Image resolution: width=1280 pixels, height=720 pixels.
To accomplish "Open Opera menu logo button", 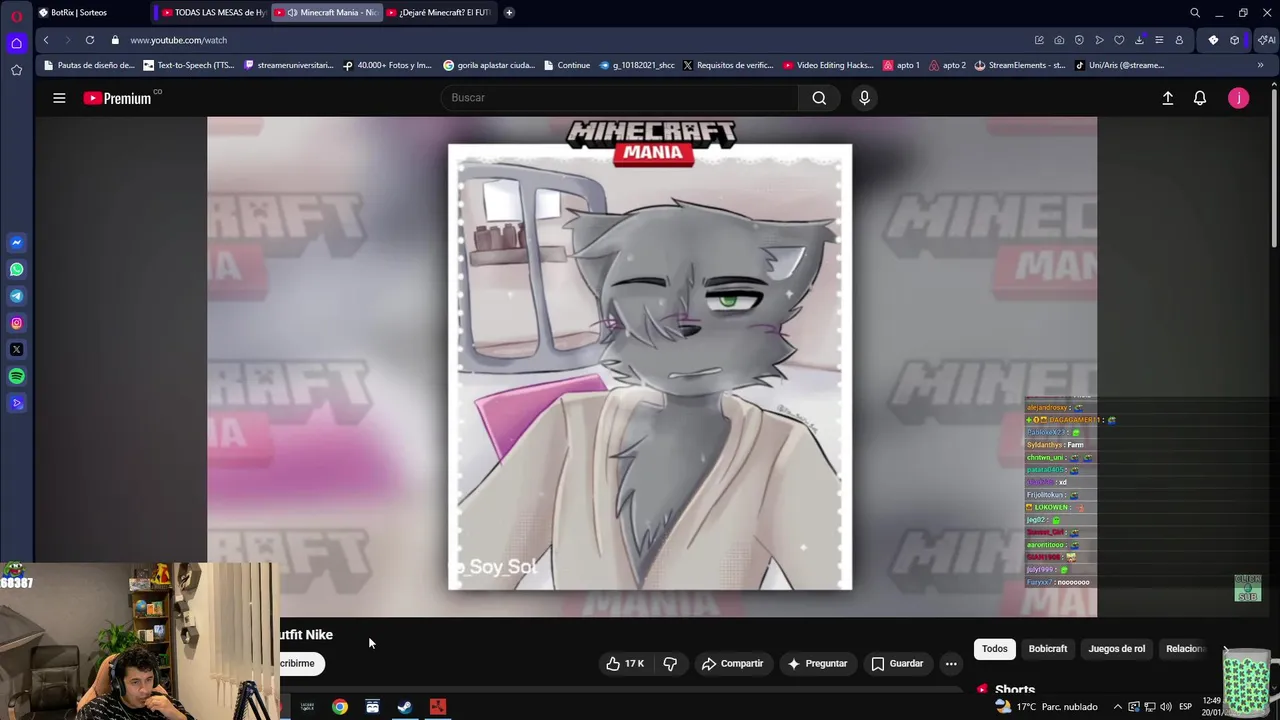I will click(x=16, y=15).
